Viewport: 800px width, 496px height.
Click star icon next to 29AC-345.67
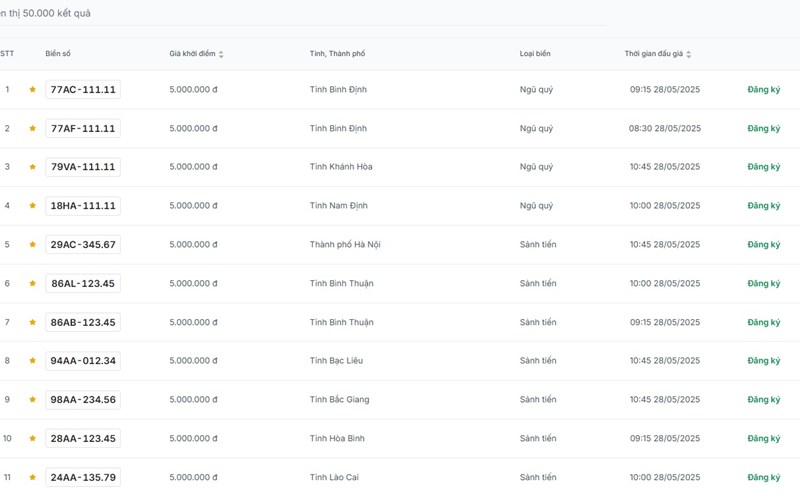pyautogui.click(x=32, y=245)
